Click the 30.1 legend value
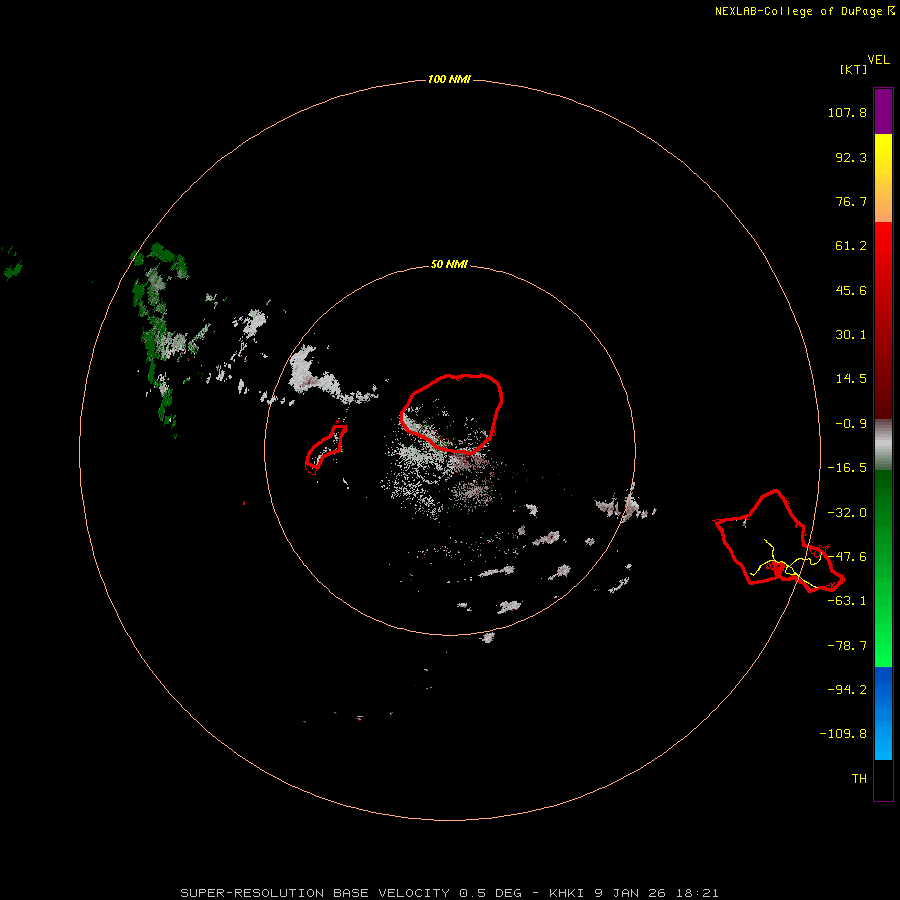The height and width of the screenshot is (900, 900). click(851, 335)
